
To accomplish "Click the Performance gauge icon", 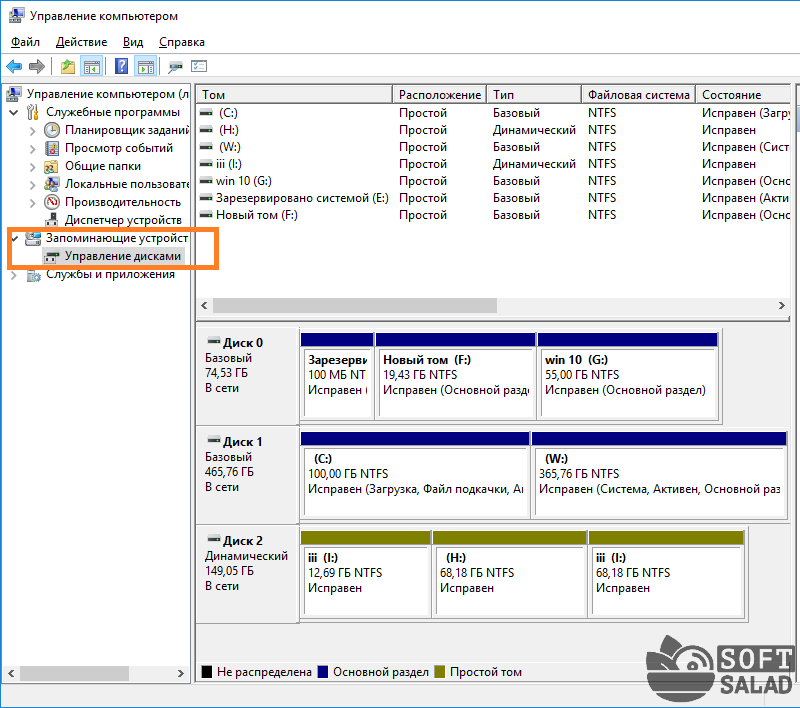I will pyautogui.click(x=52, y=202).
